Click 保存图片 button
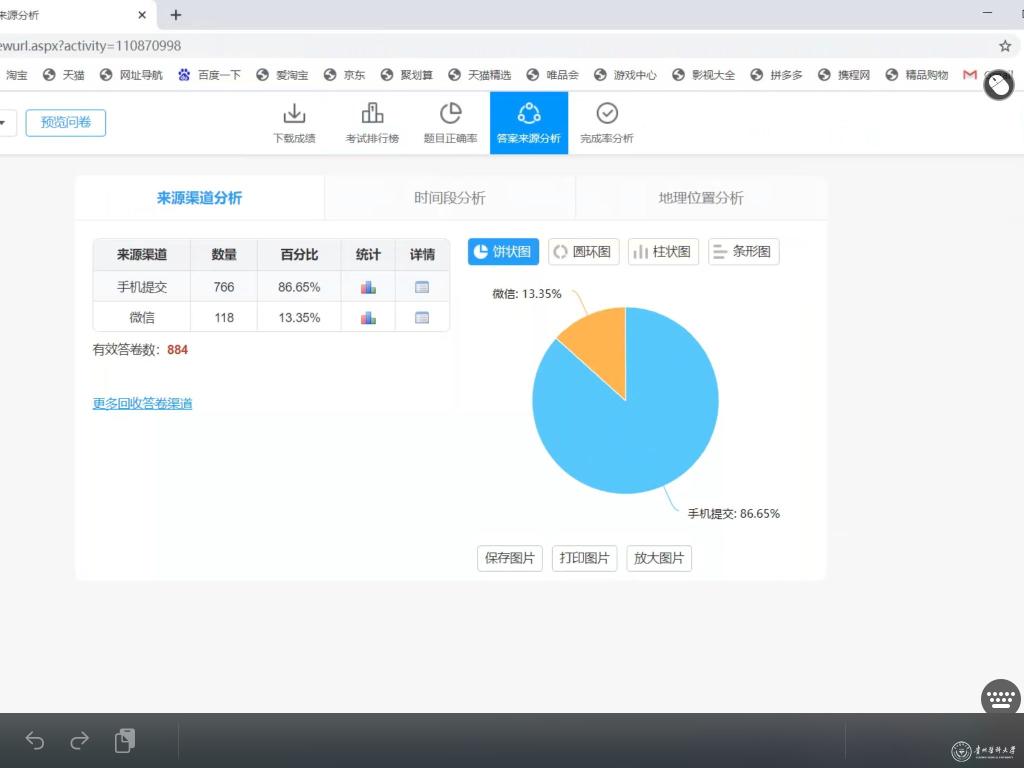Viewport: 1024px width, 768px height. 509,558
